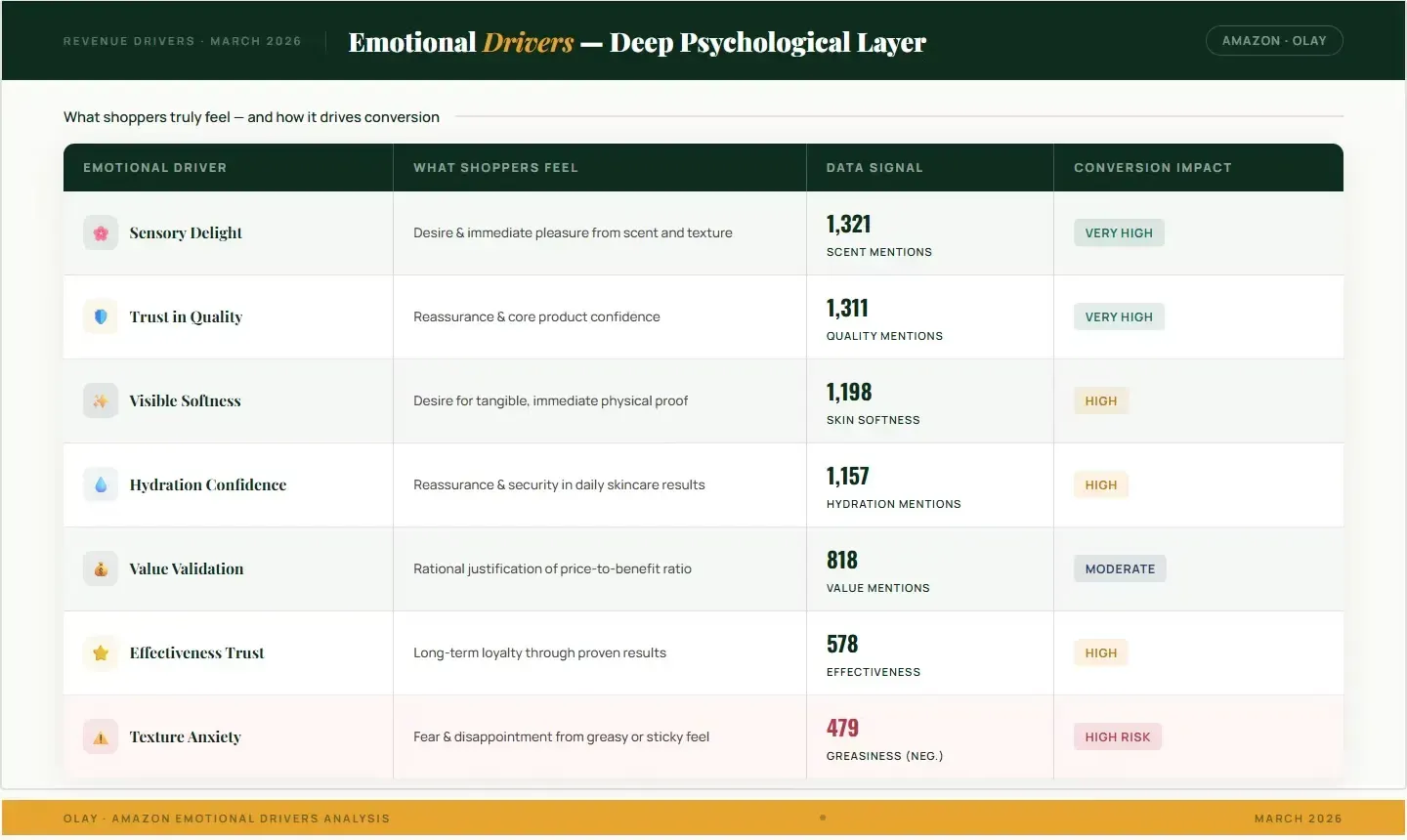Image resolution: width=1407 pixels, height=840 pixels.
Task: Click the Trust in Quality driver name
Action: (186, 317)
